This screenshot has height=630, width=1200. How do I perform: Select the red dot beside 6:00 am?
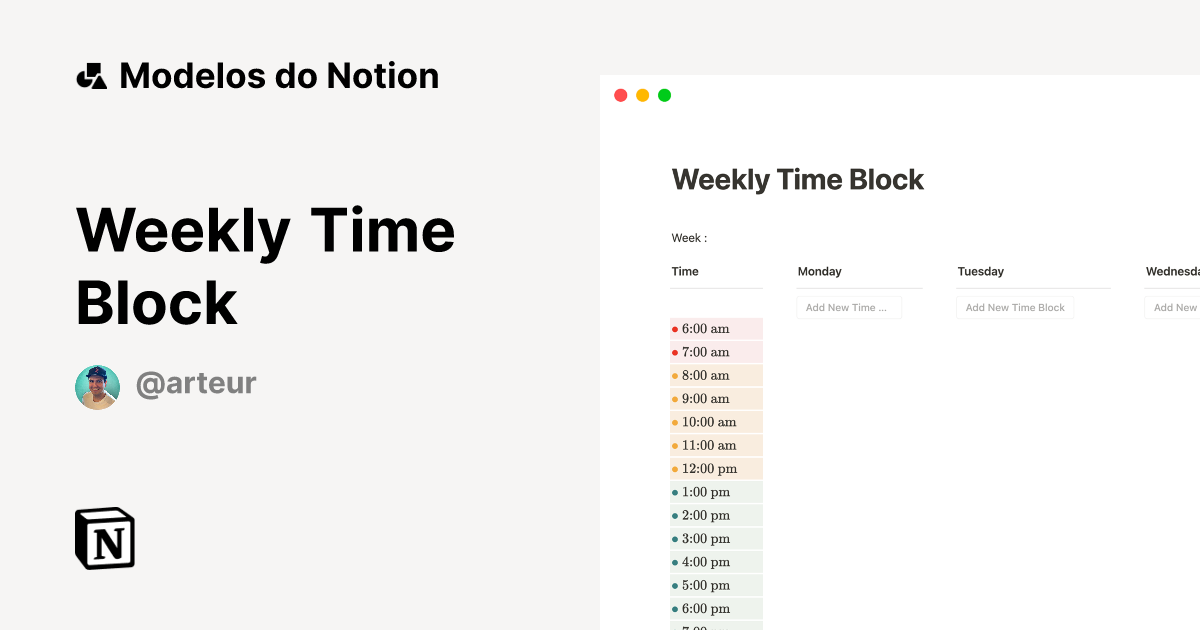click(x=676, y=328)
